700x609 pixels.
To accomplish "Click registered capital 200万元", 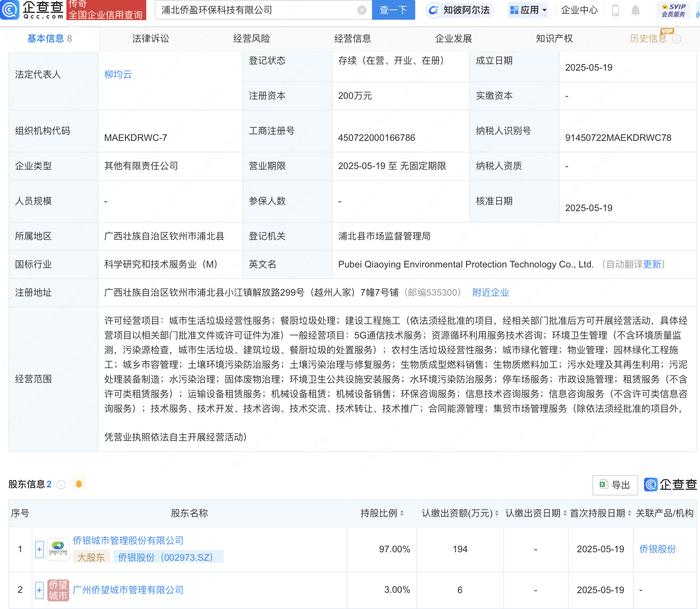I will (x=355, y=96).
